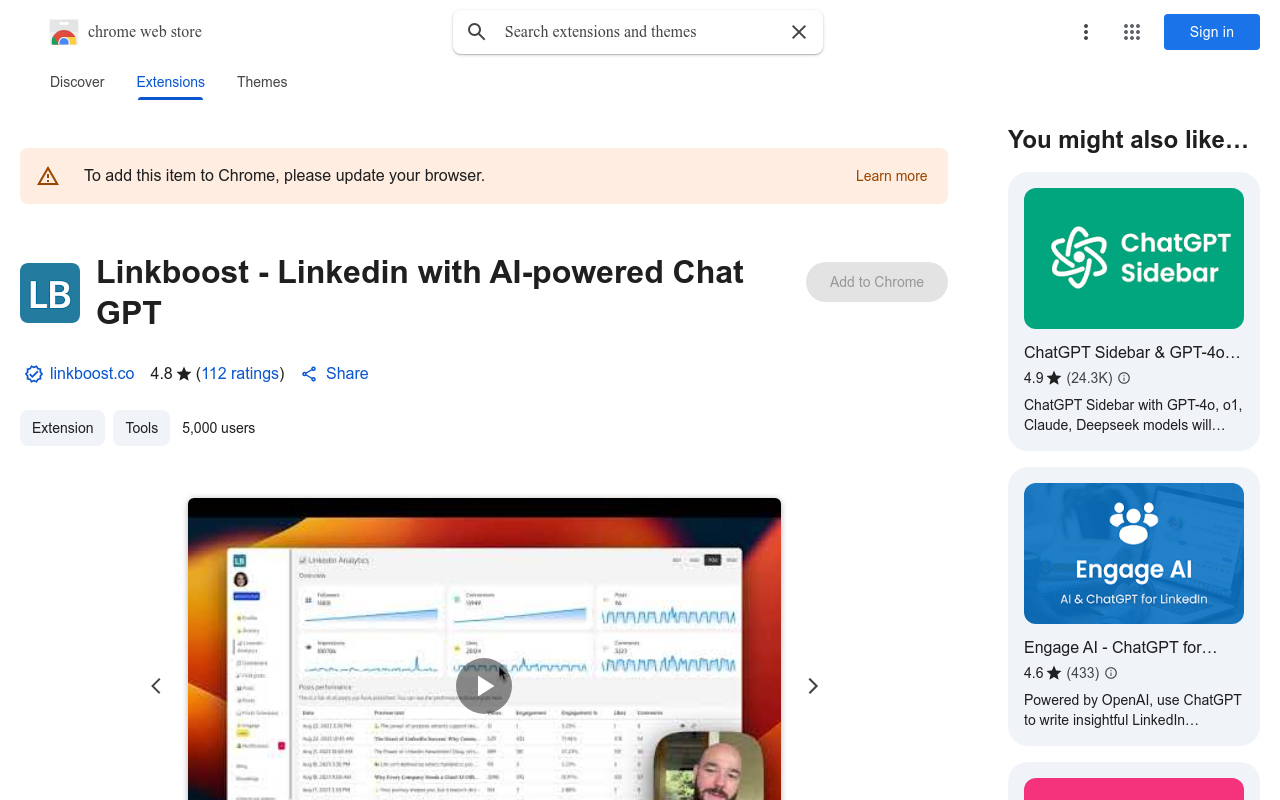
Task: Select the Extension category chip
Action: click(62, 428)
